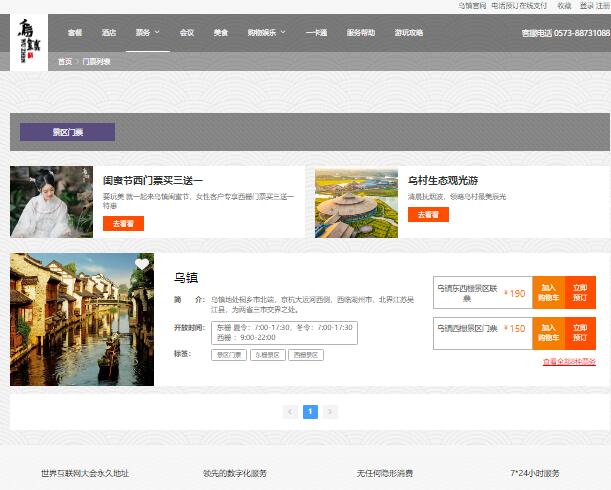
Task: Open 查看全部8种票务 link
Action: (569, 361)
